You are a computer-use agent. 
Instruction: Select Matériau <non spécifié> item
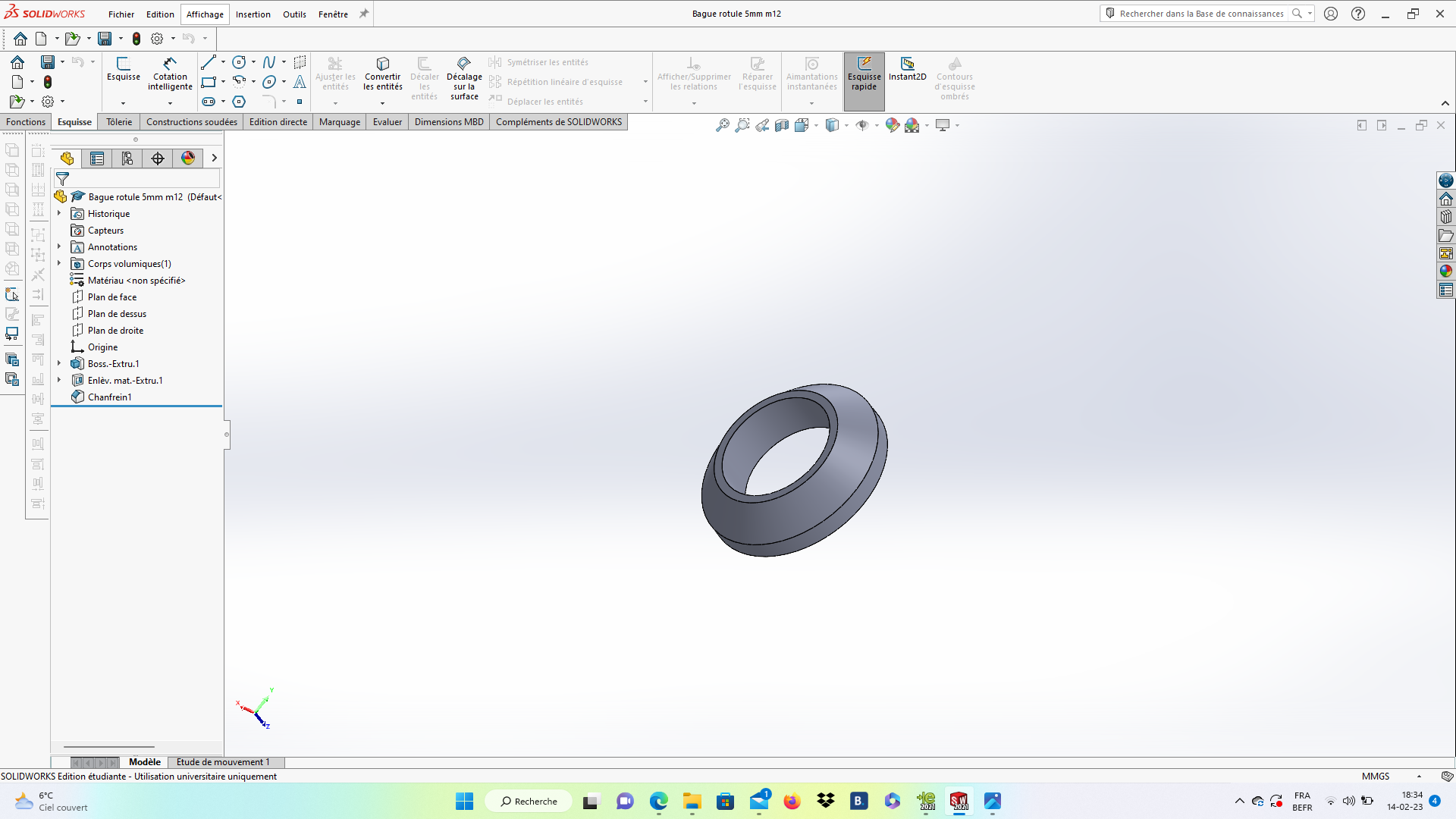pyautogui.click(x=136, y=281)
